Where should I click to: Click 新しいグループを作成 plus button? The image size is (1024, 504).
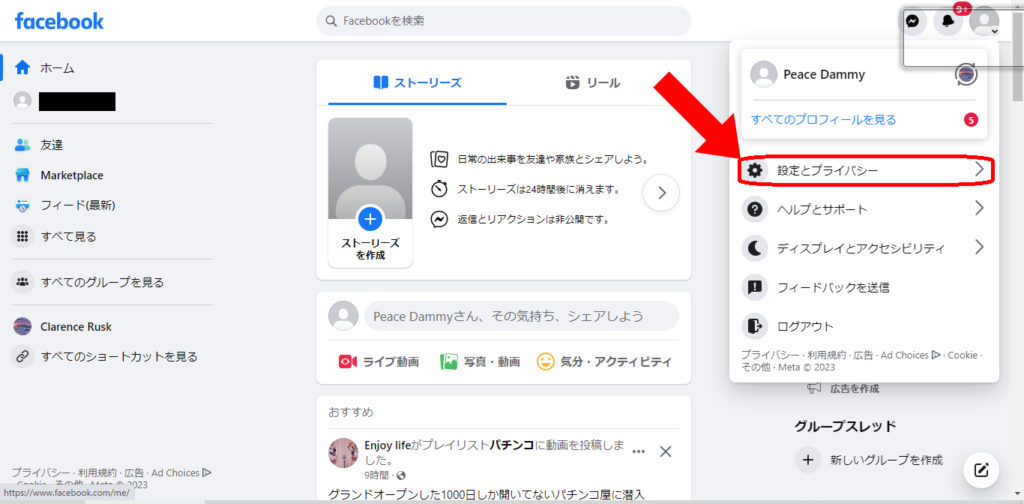click(808, 460)
